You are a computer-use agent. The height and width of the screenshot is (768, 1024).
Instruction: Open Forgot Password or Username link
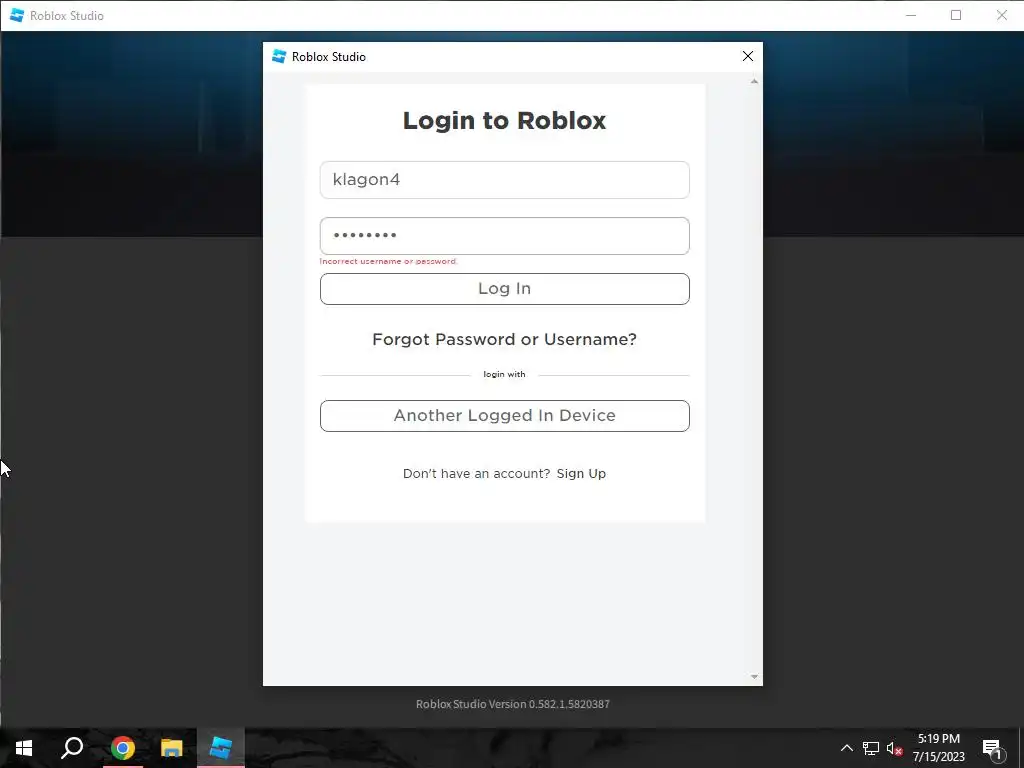504,340
